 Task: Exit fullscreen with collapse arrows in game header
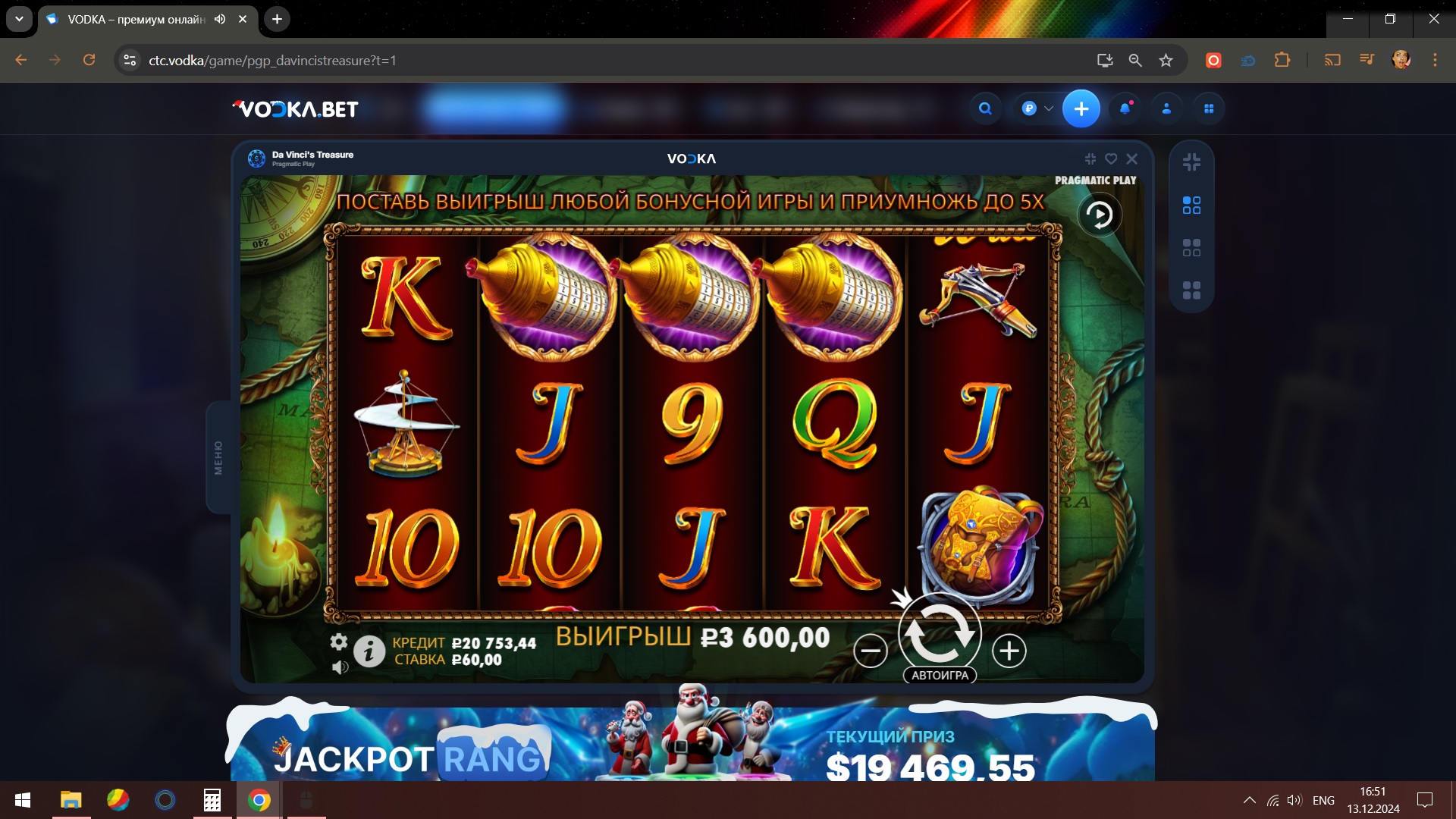click(1090, 158)
